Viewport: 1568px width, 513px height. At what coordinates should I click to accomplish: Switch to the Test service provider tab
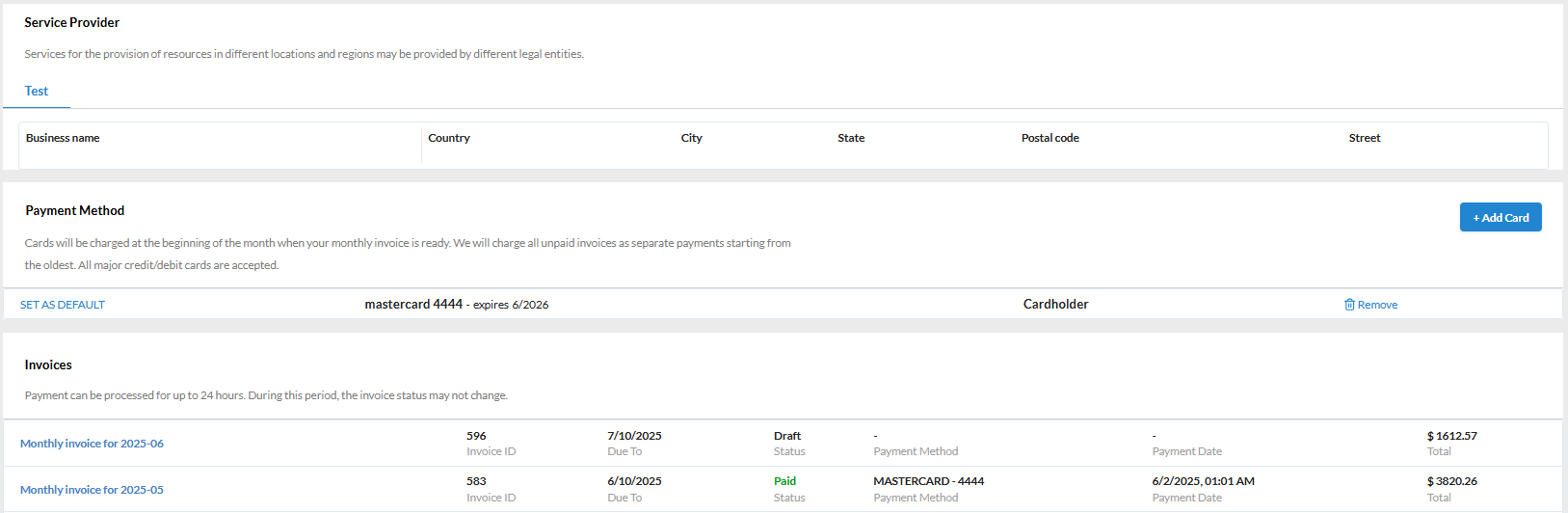pyautogui.click(x=37, y=91)
